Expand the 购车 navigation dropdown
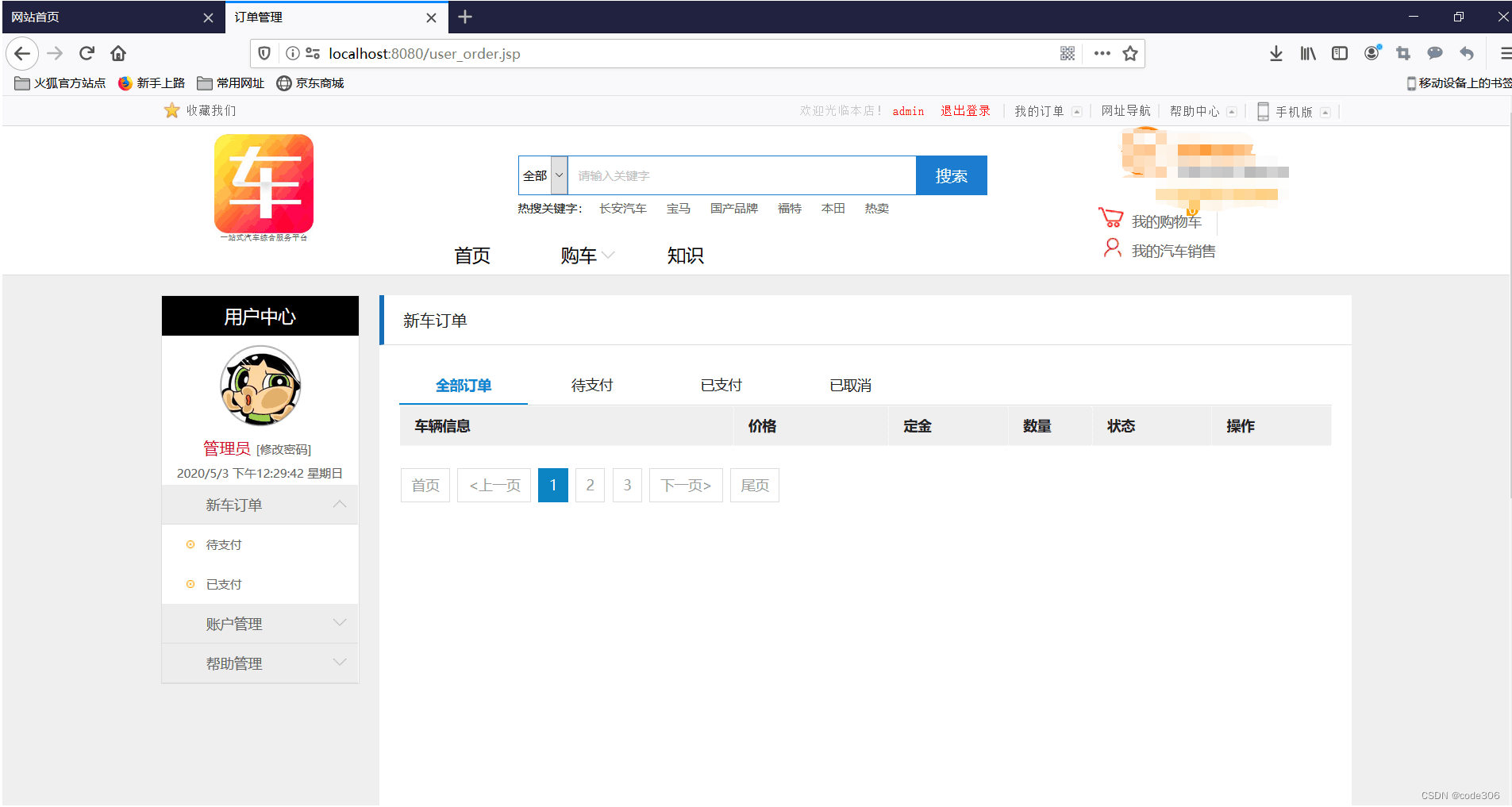The width and height of the screenshot is (1512, 807). 608,256
